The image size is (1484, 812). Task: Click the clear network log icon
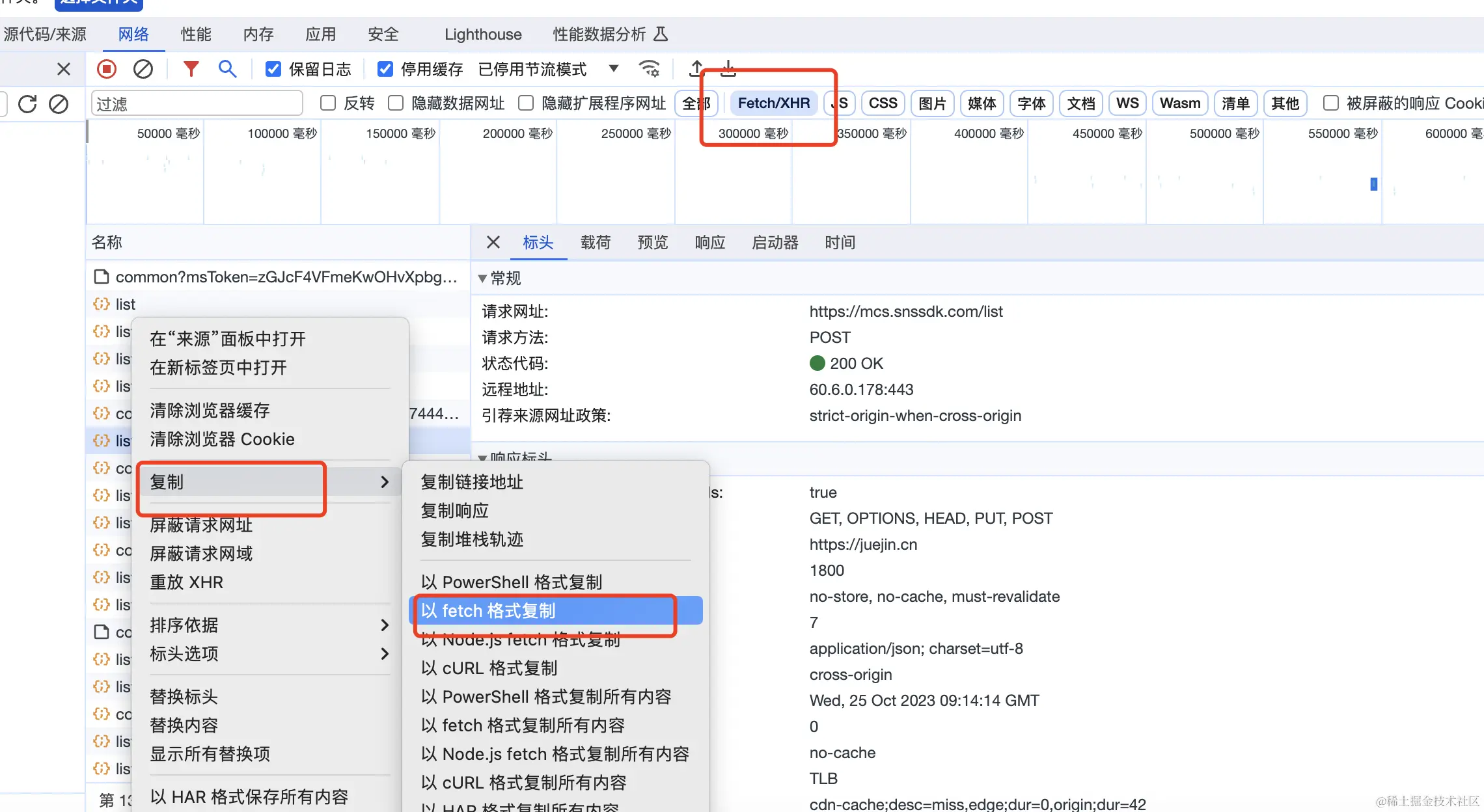pos(143,69)
